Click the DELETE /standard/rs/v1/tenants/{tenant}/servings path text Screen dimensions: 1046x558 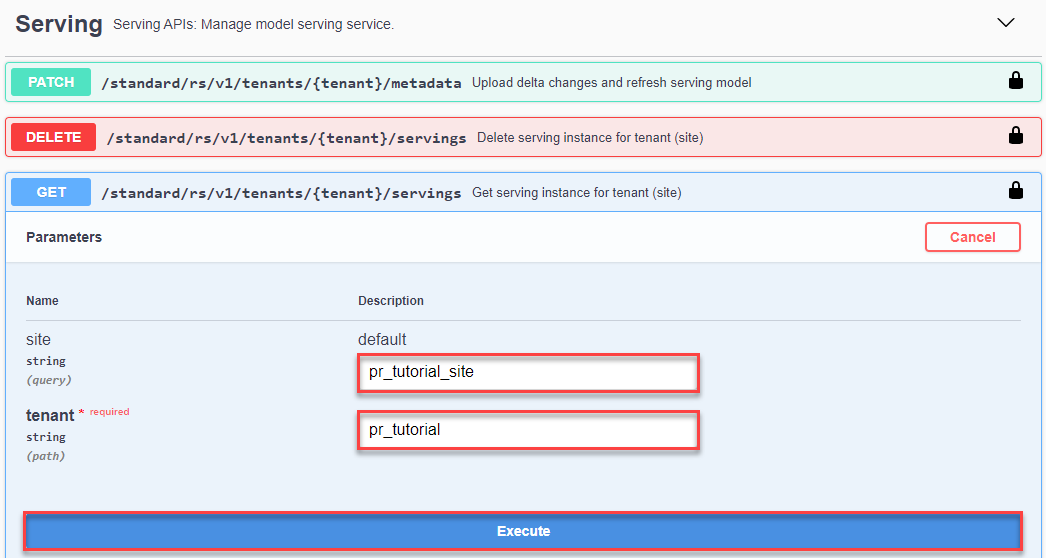pos(286,138)
